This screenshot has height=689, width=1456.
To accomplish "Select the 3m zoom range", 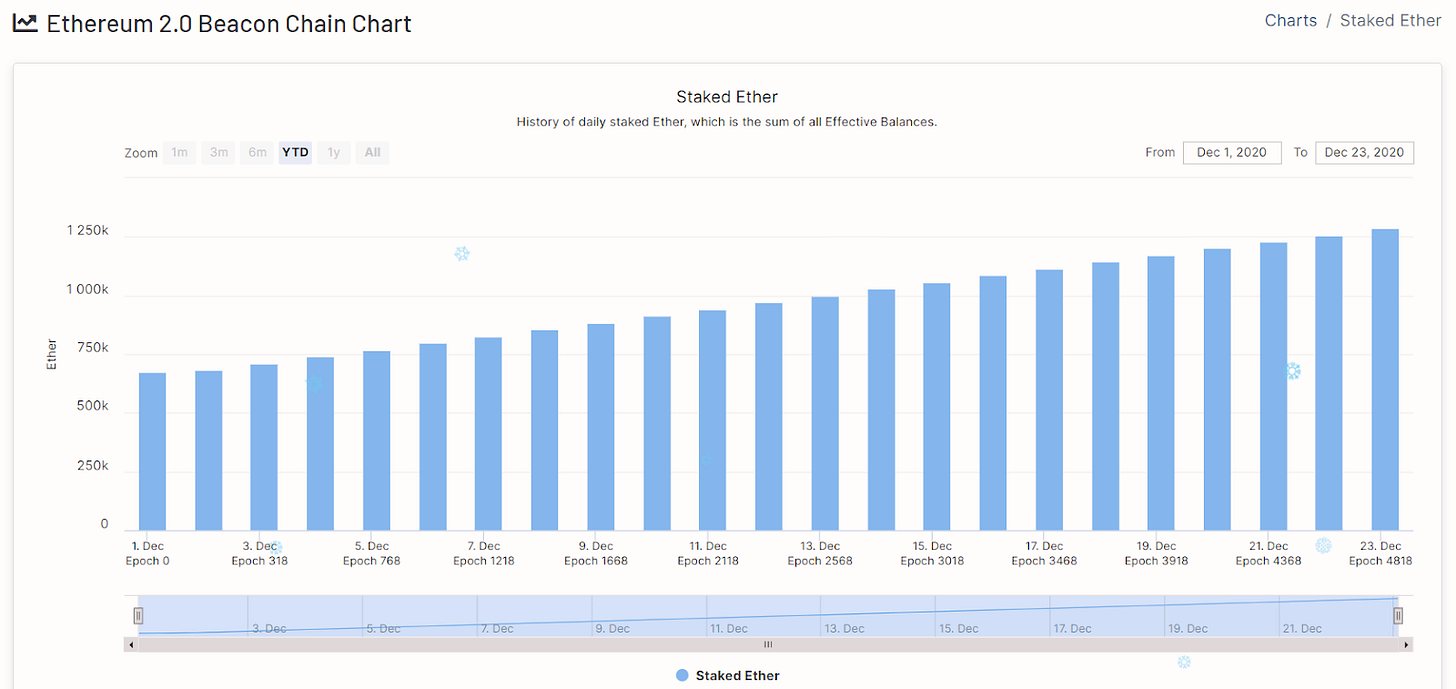I will tap(218, 153).
